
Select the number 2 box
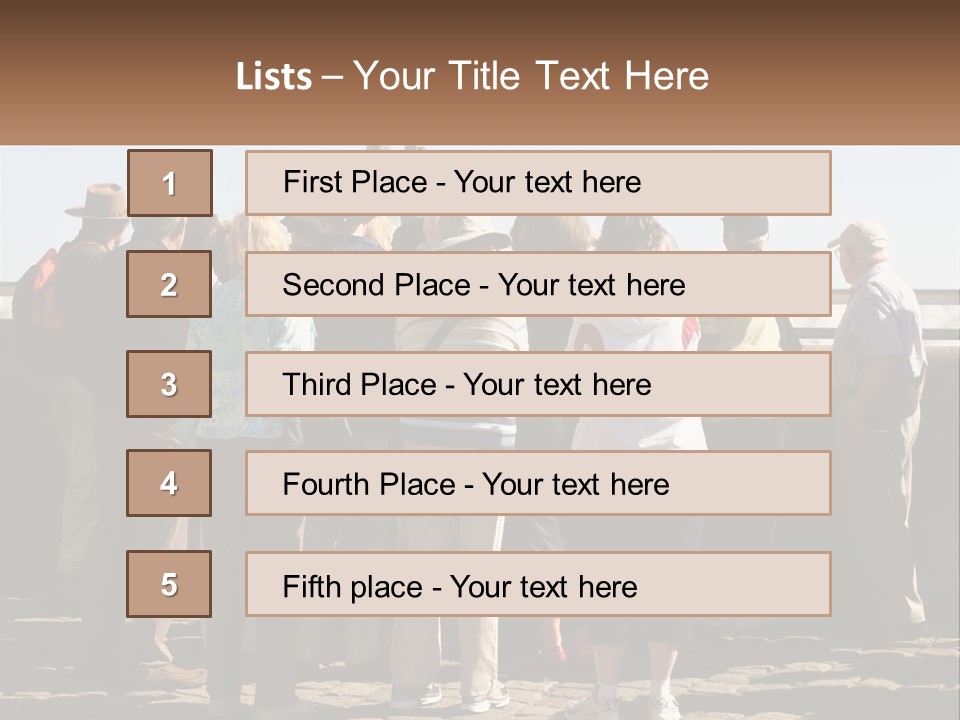(169, 284)
